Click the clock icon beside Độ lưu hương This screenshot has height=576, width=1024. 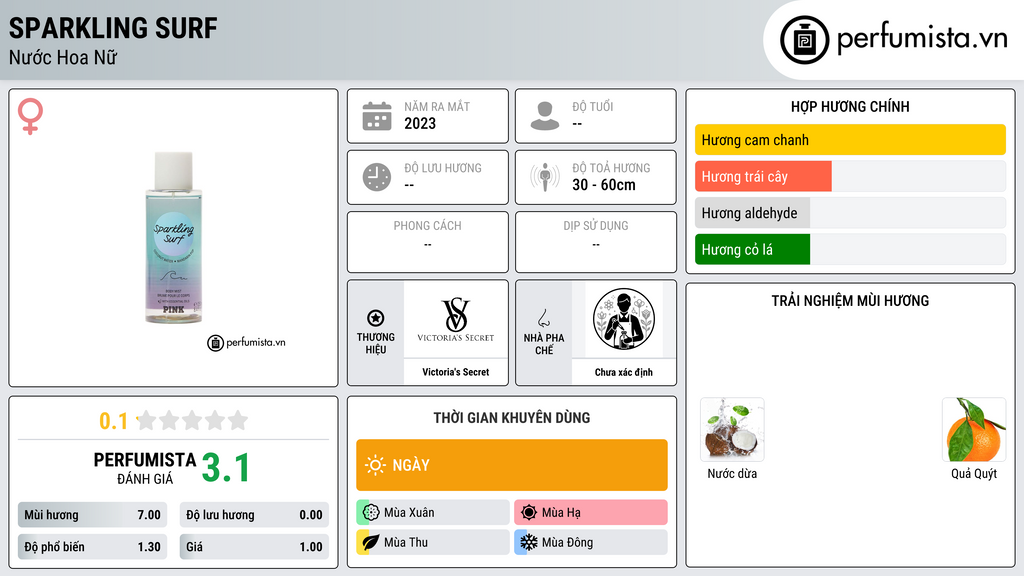(377, 177)
